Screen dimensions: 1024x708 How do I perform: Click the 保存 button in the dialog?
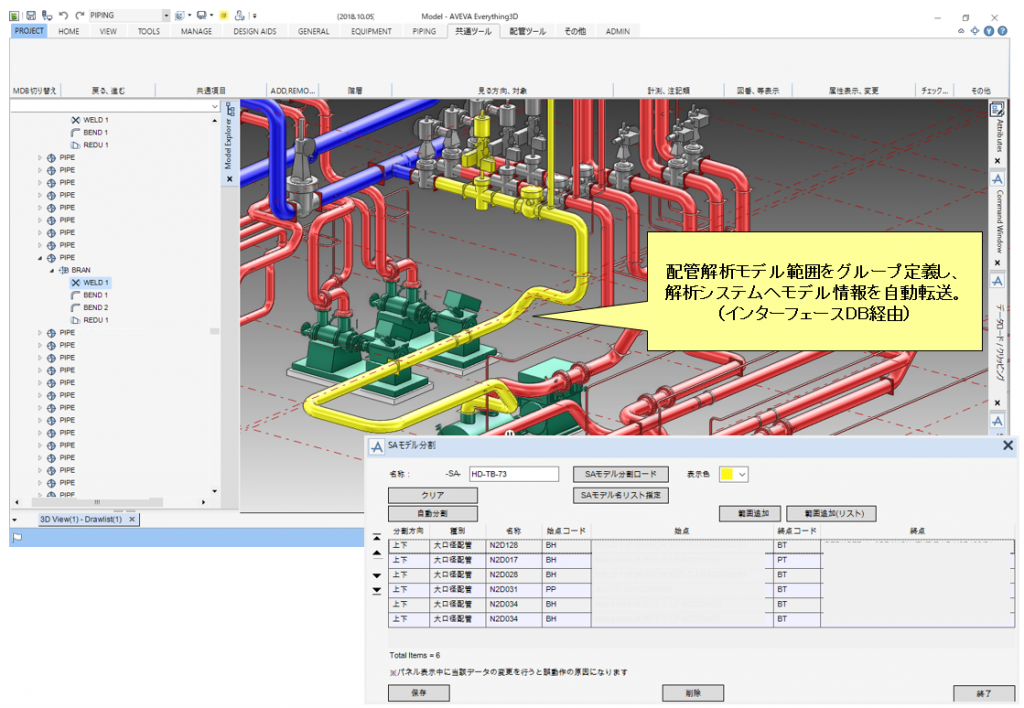419,693
